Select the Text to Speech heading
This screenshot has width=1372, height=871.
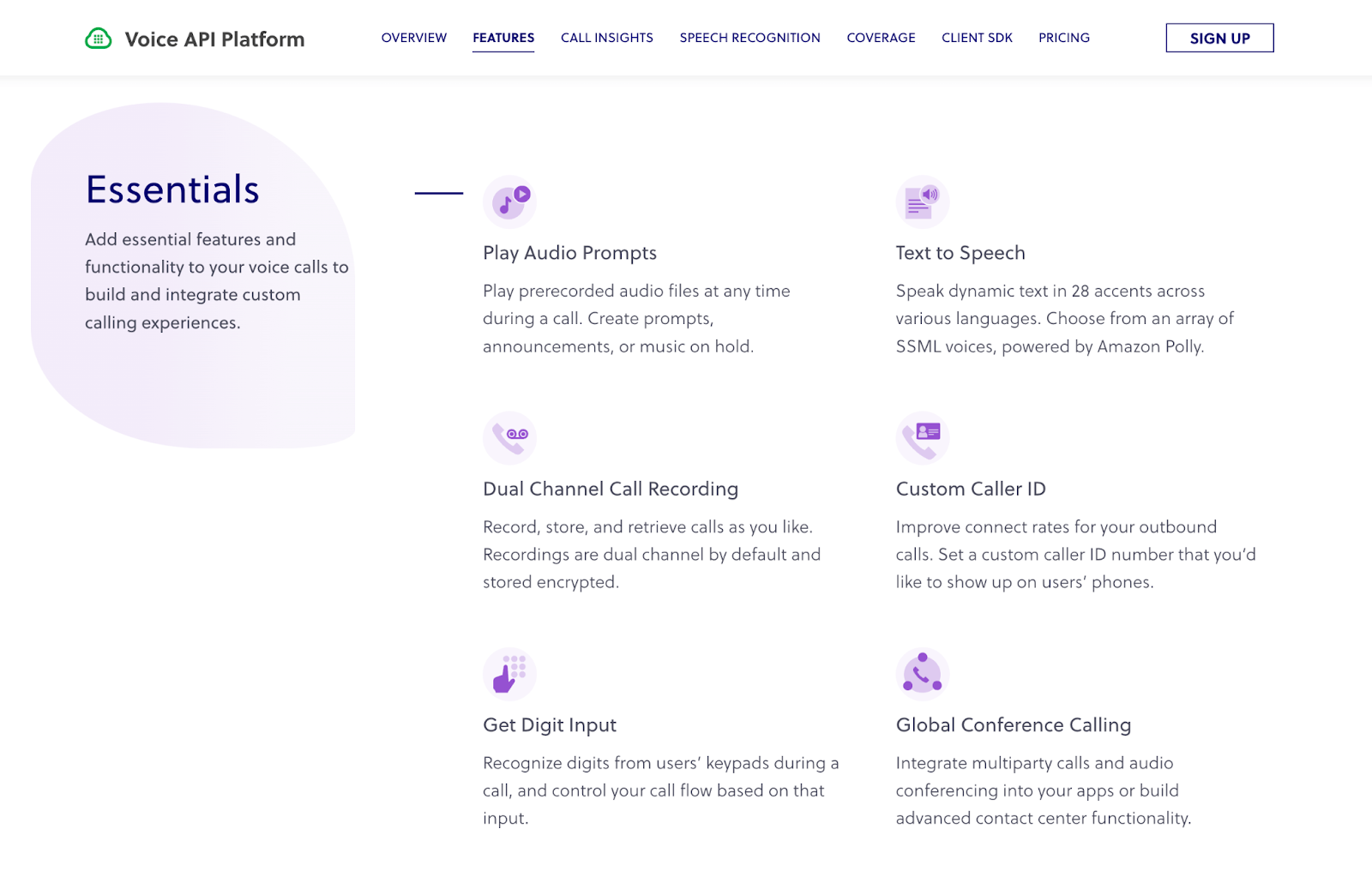coord(960,253)
